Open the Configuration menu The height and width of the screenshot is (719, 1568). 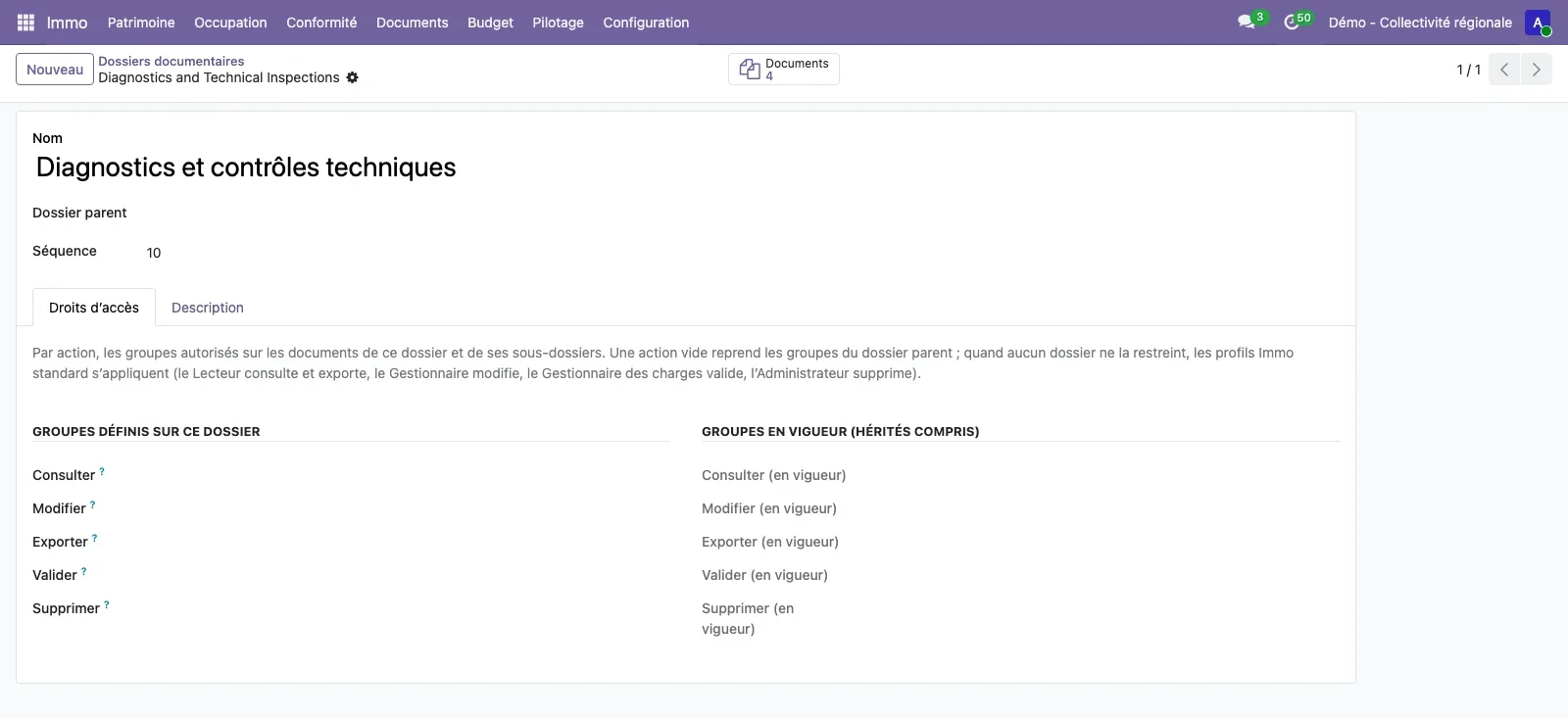[x=646, y=23]
